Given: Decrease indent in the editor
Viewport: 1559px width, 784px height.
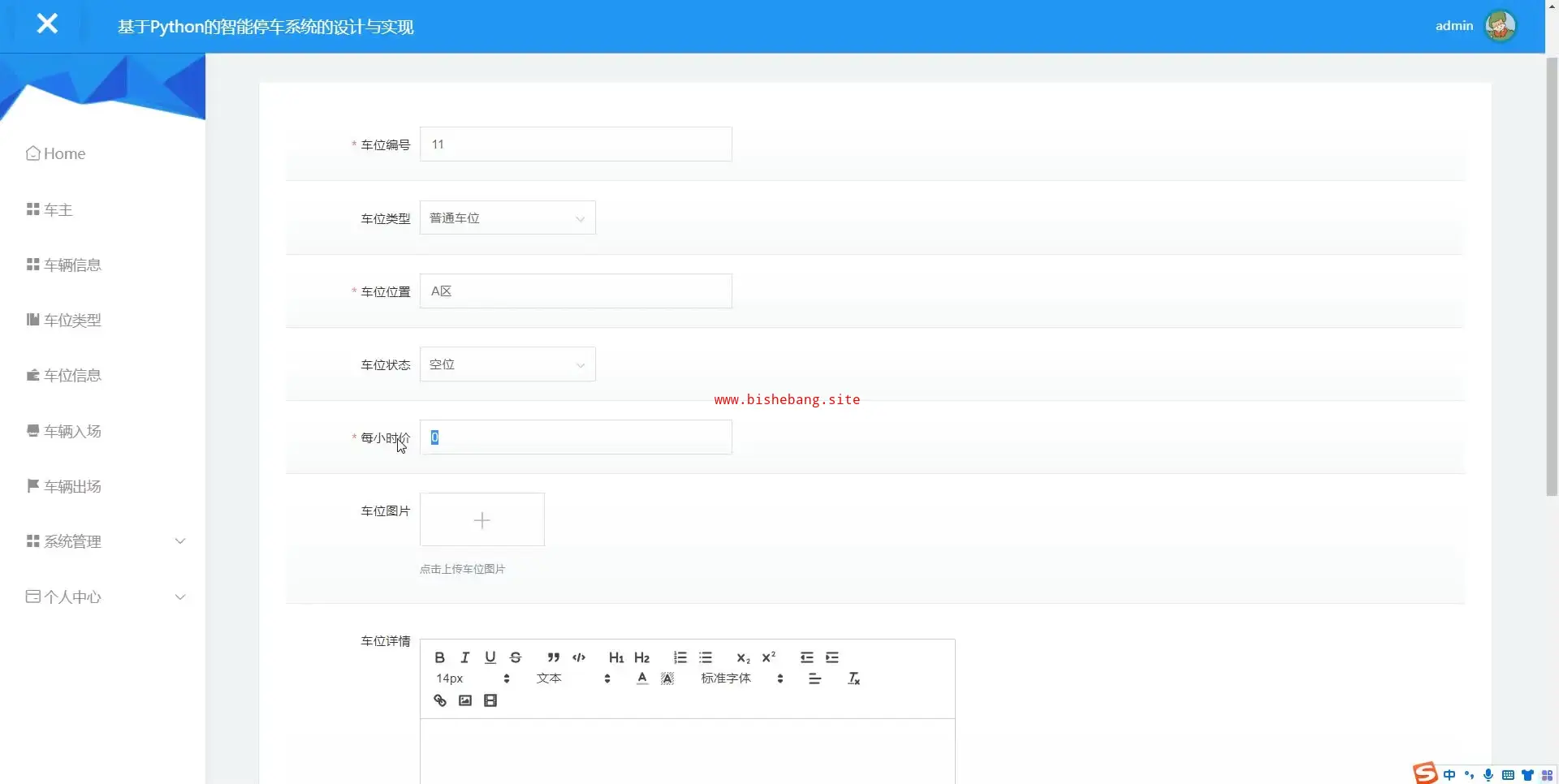Looking at the screenshot, I should coord(806,657).
